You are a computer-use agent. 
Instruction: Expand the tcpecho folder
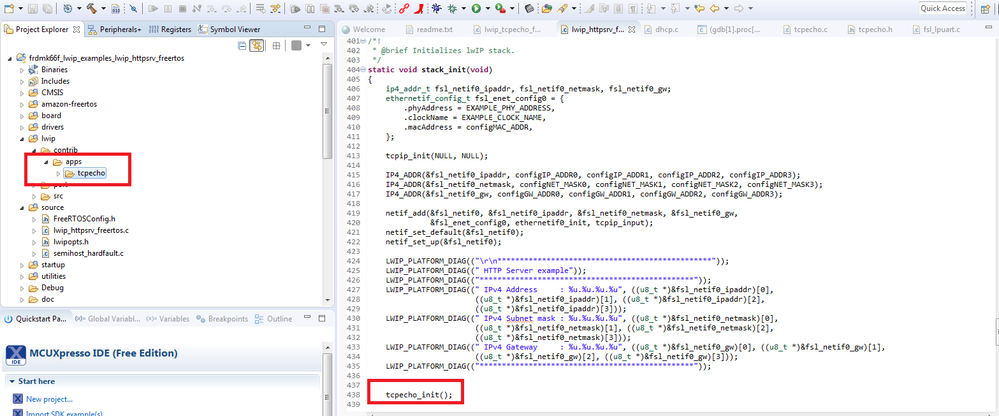point(59,173)
